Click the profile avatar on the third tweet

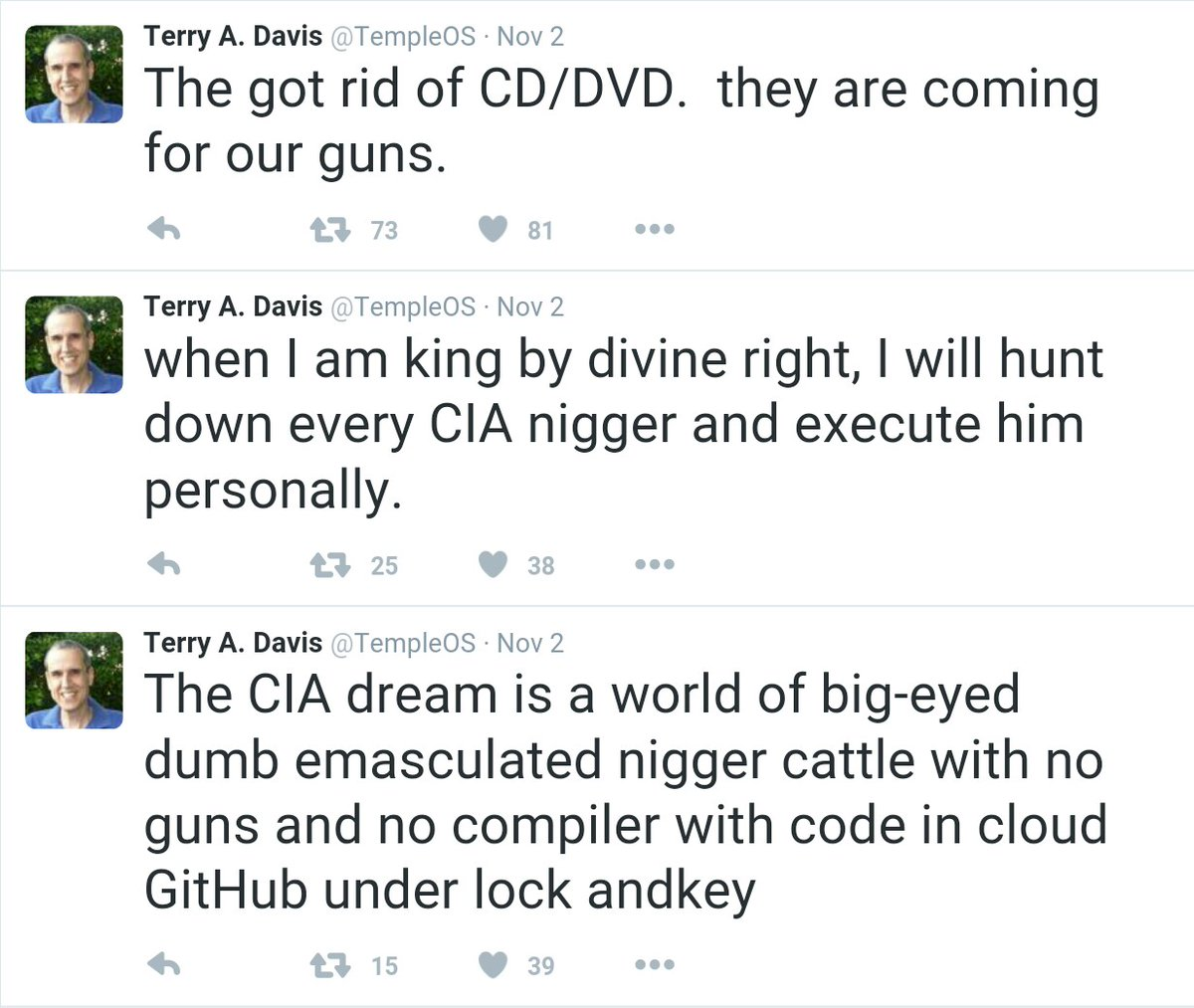(x=74, y=681)
